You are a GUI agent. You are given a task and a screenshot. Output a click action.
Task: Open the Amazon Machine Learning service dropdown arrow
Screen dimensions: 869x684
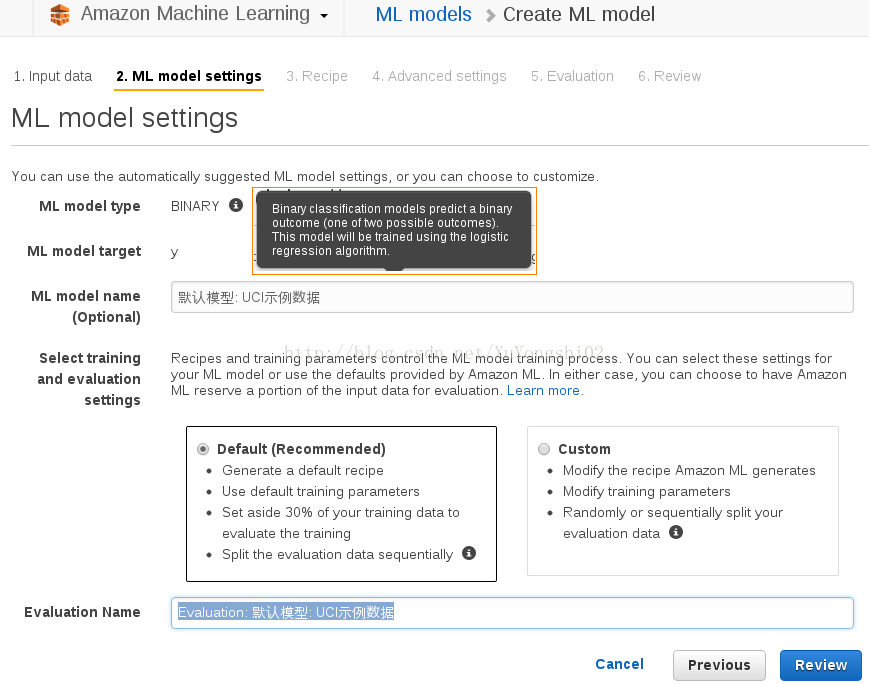click(x=324, y=16)
